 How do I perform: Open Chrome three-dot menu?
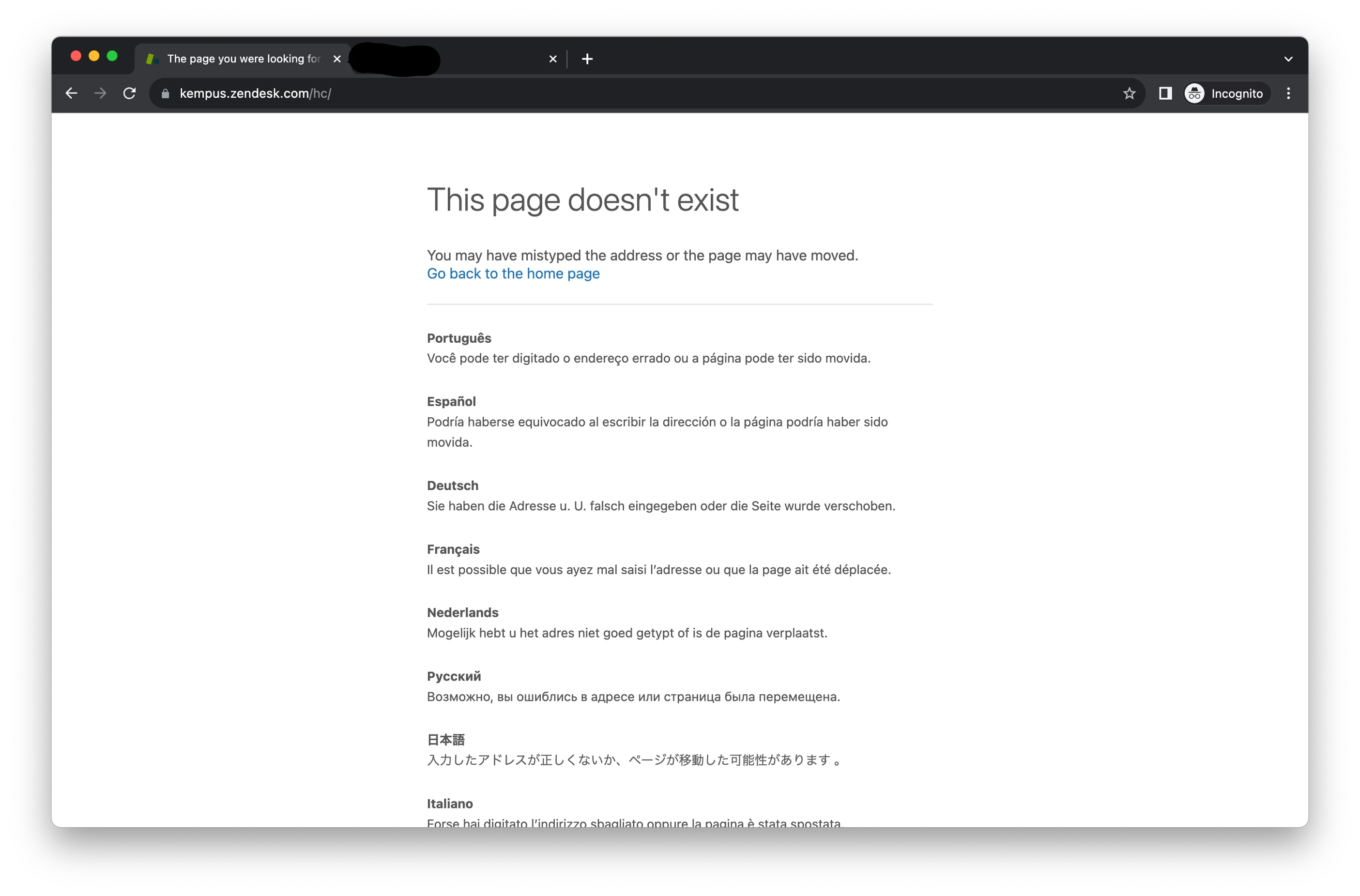coord(1288,93)
